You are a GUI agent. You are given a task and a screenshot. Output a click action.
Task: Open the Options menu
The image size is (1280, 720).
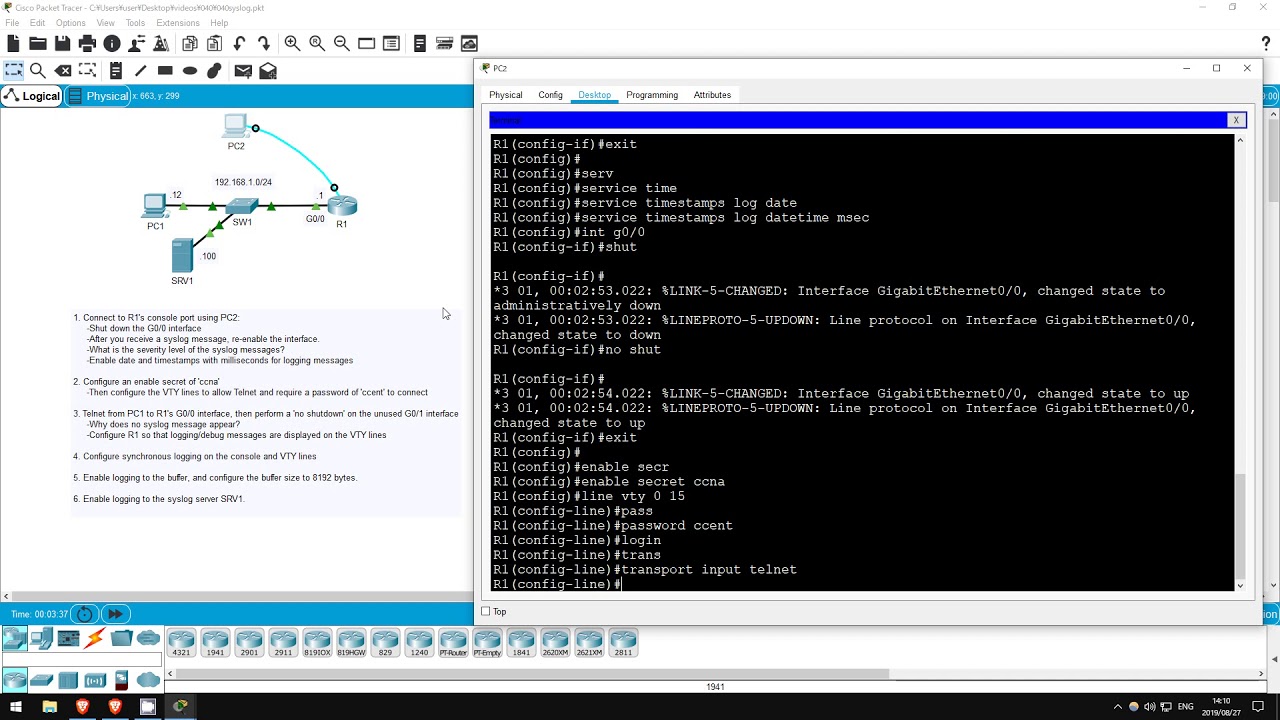(70, 23)
